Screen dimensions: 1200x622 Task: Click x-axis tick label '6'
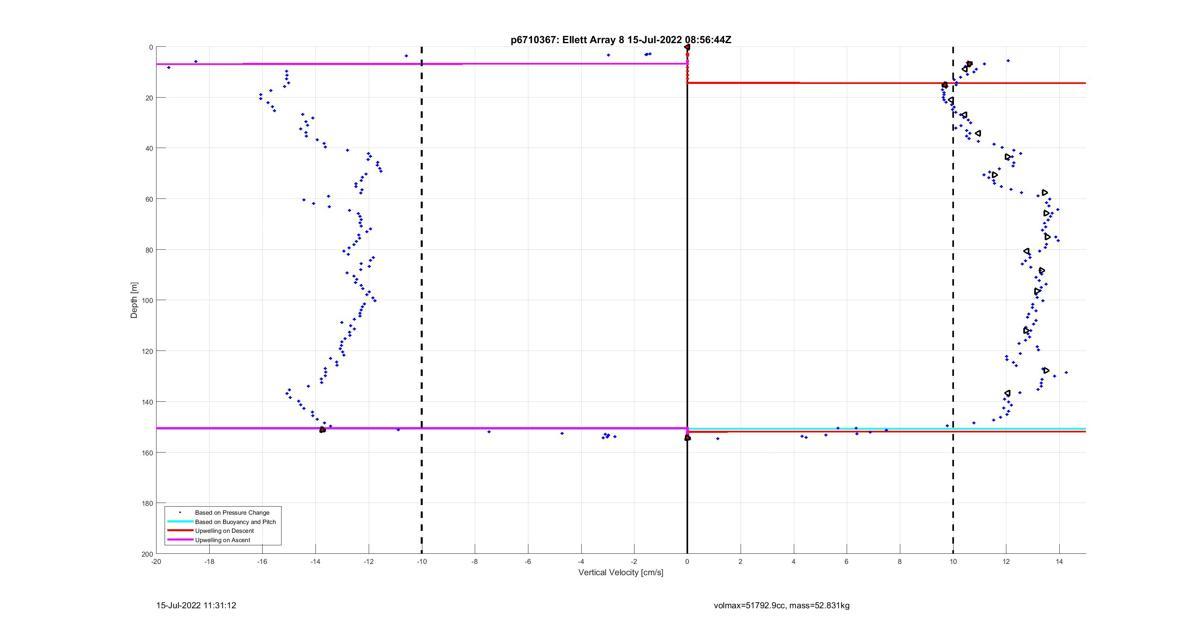point(846,561)
